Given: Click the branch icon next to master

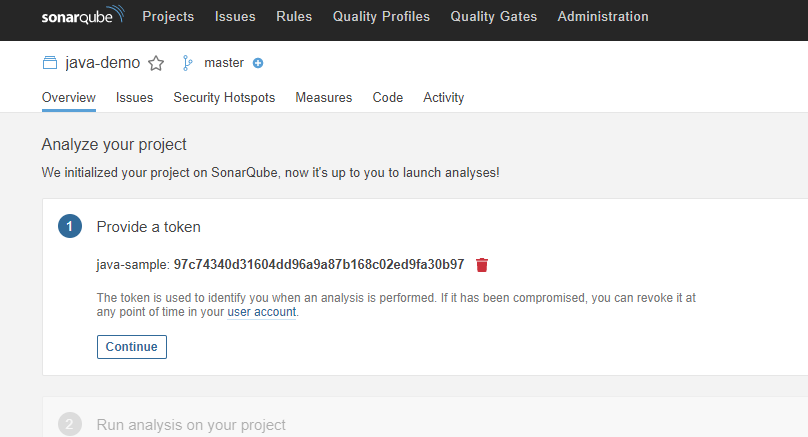Looking at the screenshot, I should click(186, 63).
